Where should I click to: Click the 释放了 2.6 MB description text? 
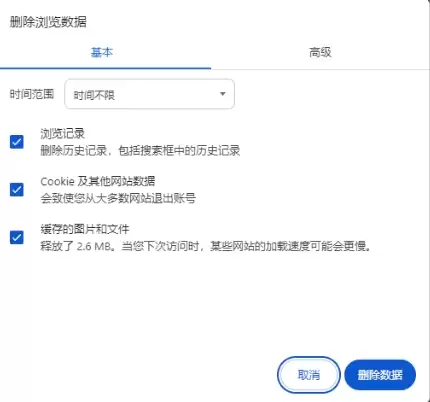[x=205, y=246]
